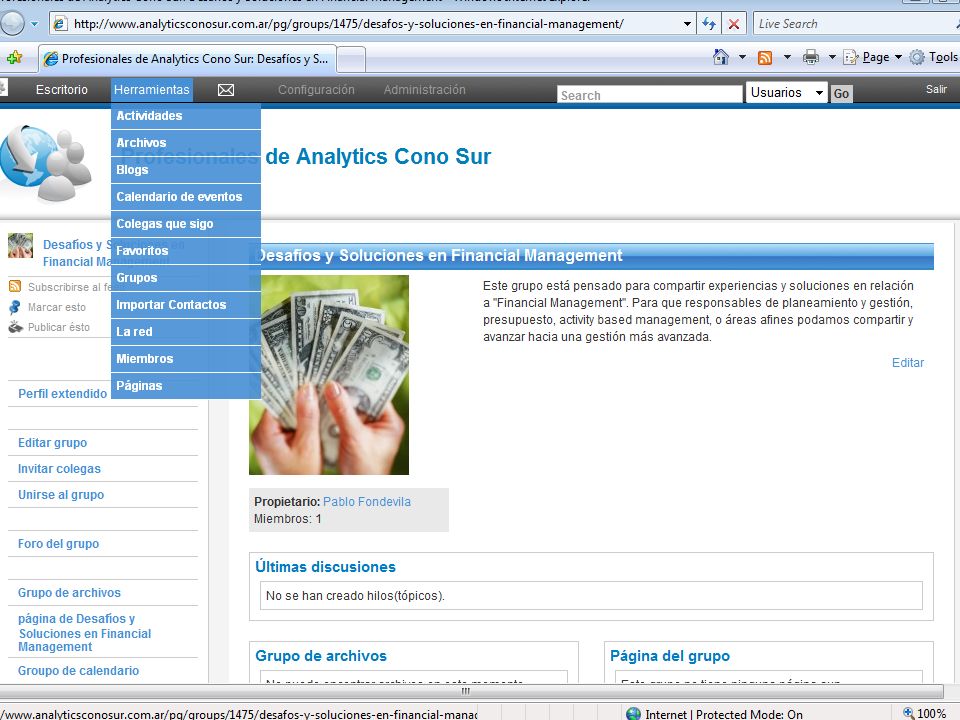Viewport: 960px width, 720px height.
Task: Click Editar grupo in the sidebar
Action: pyautogui.click(x=53, y=443)
